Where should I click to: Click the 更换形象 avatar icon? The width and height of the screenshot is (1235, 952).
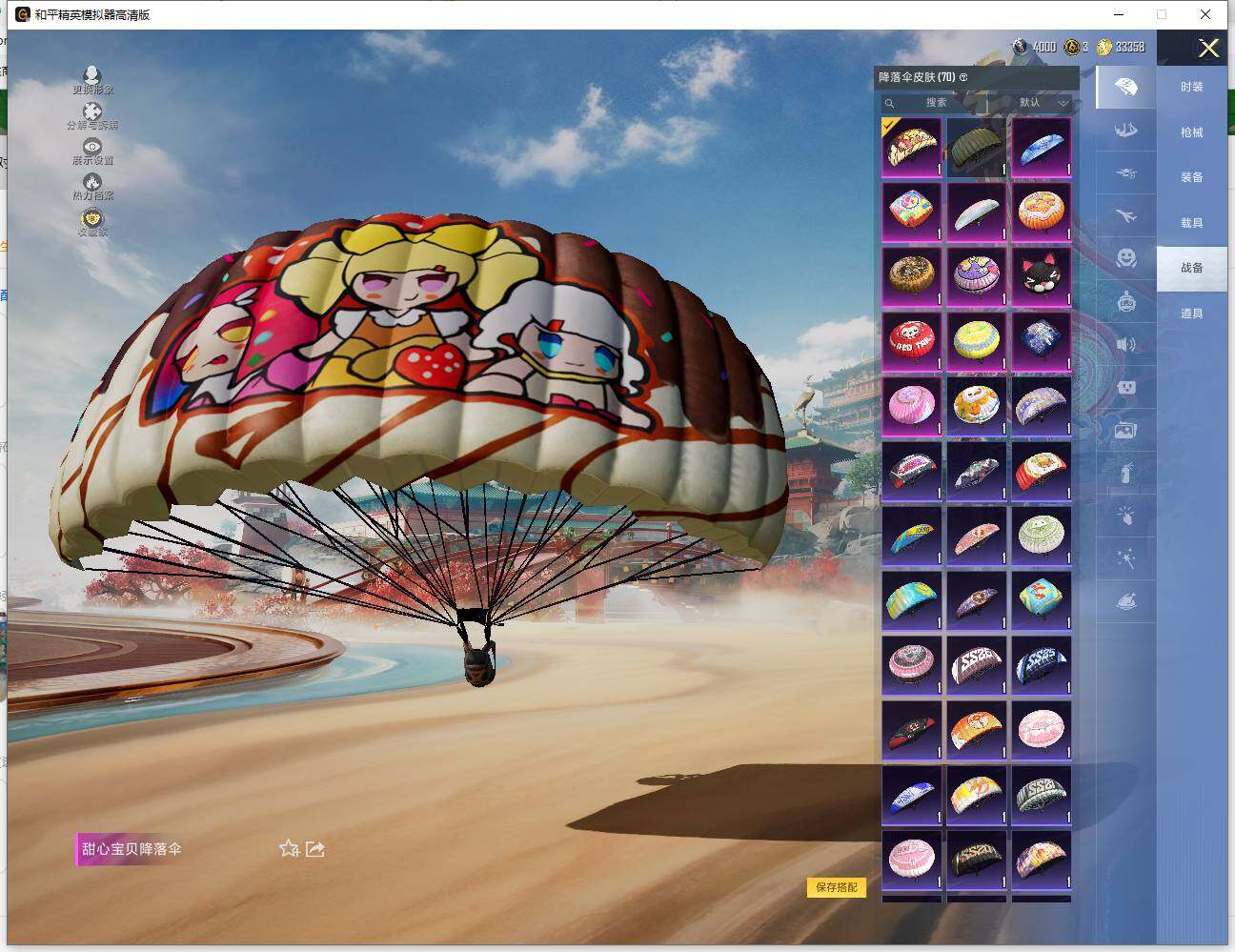click(92, 76)
